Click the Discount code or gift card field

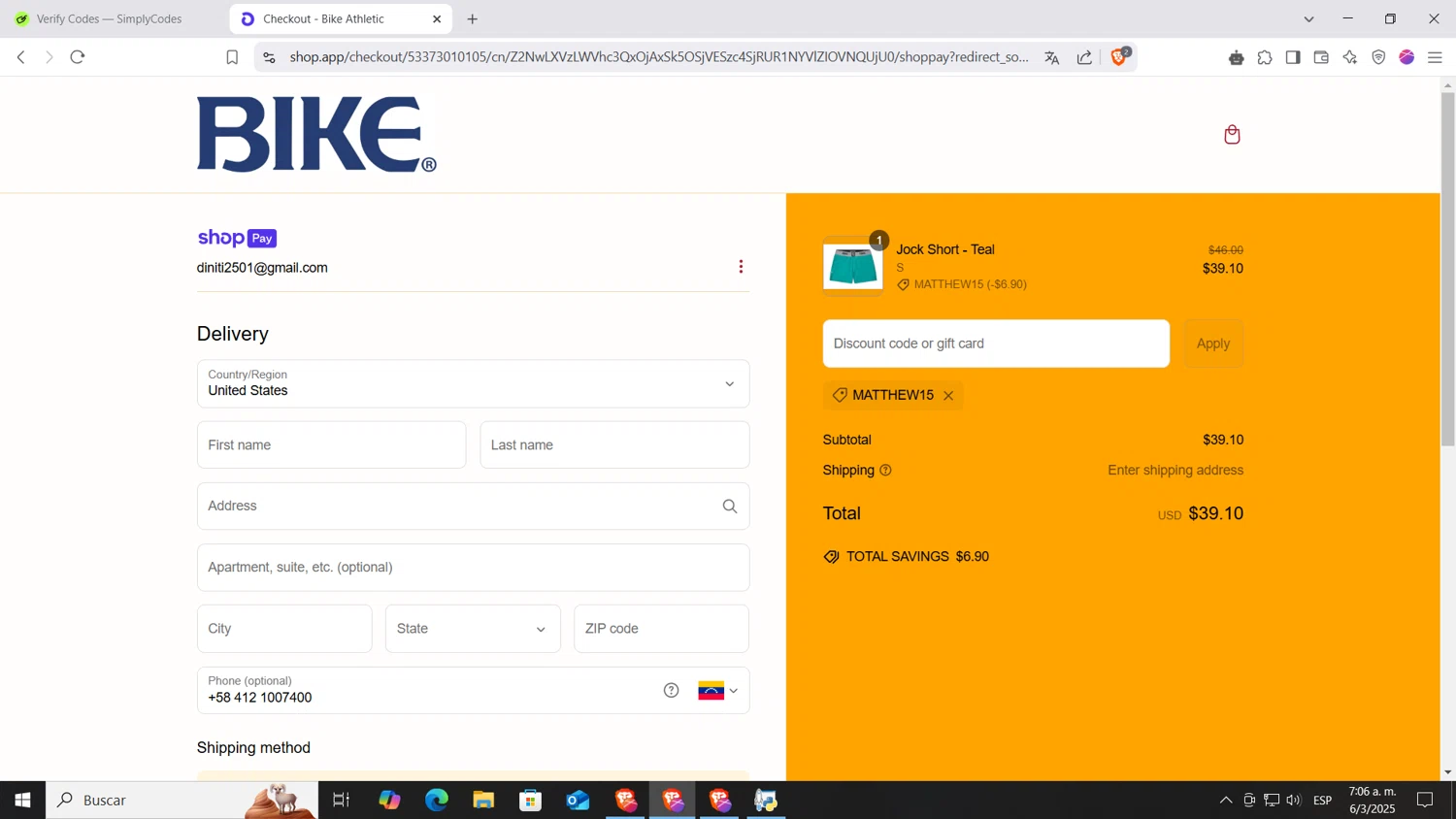(x=996, y=344)
